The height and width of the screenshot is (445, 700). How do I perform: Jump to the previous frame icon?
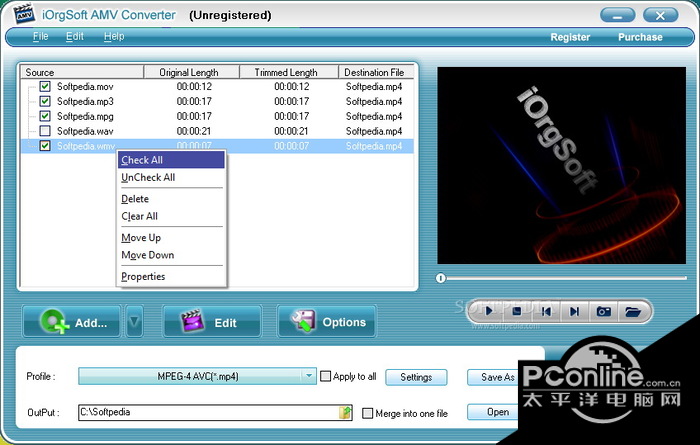pos(546,312)
